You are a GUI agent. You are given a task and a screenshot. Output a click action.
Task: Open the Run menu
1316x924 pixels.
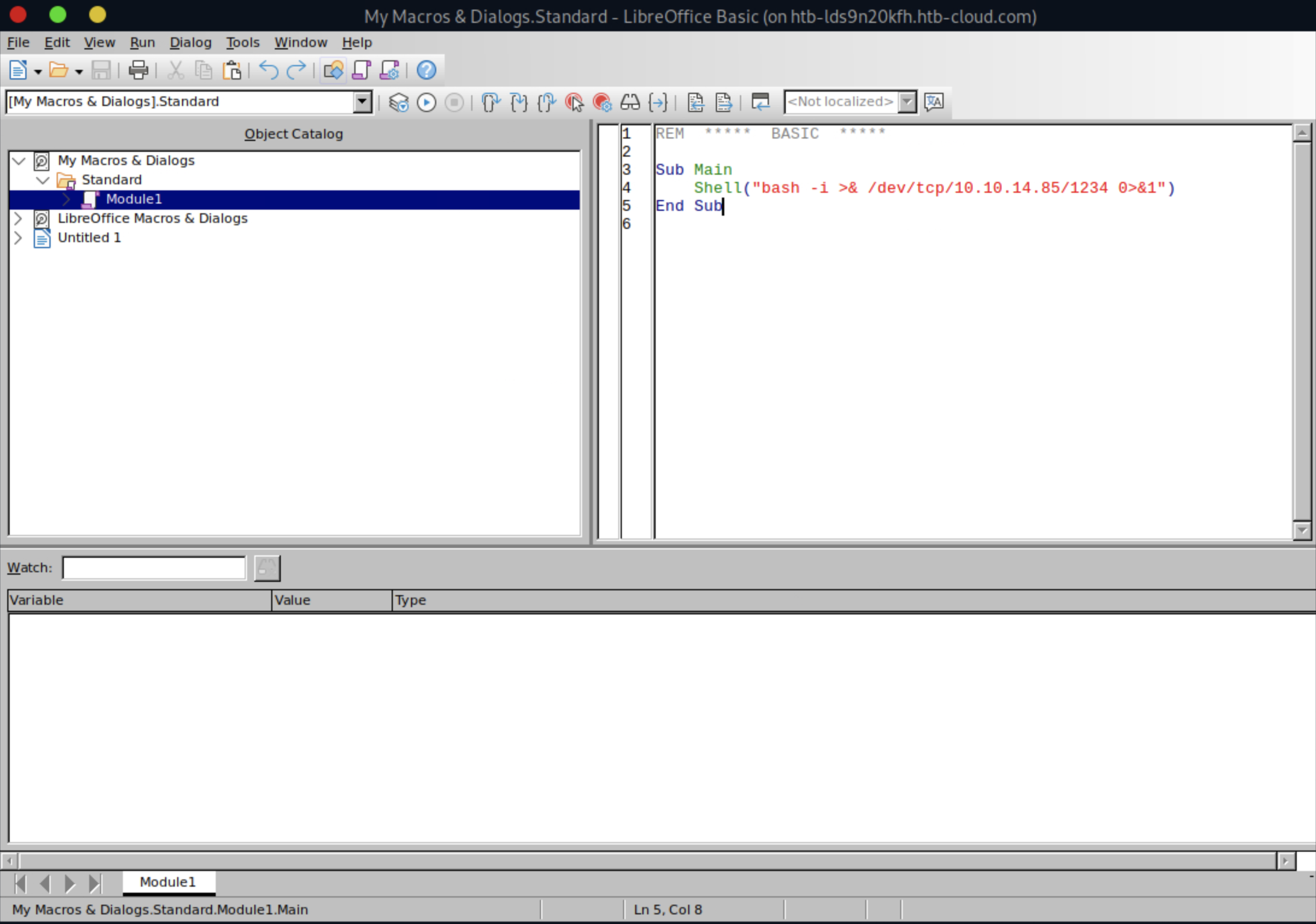[143, 43]
